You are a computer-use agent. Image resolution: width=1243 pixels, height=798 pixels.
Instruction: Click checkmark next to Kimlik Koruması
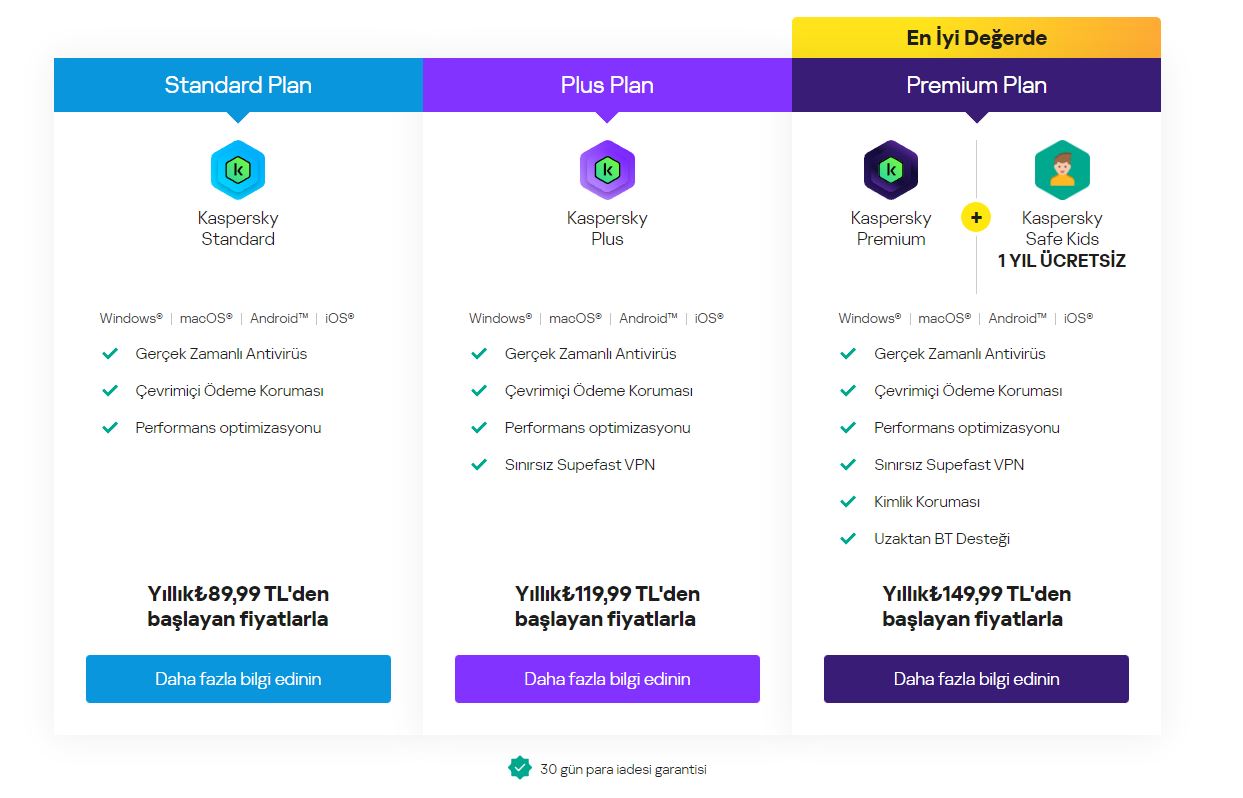tap(849, 502)
